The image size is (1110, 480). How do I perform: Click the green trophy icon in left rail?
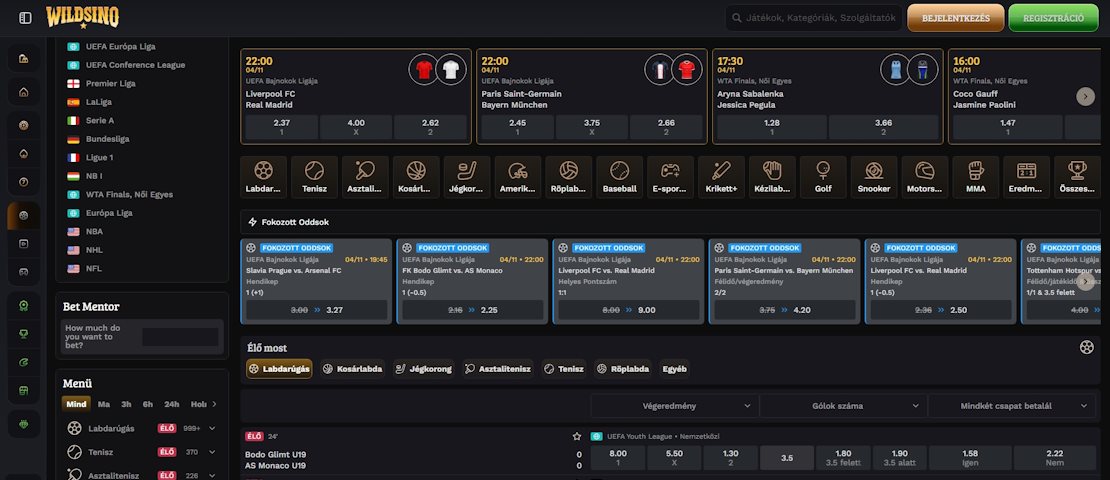(24, 334)
